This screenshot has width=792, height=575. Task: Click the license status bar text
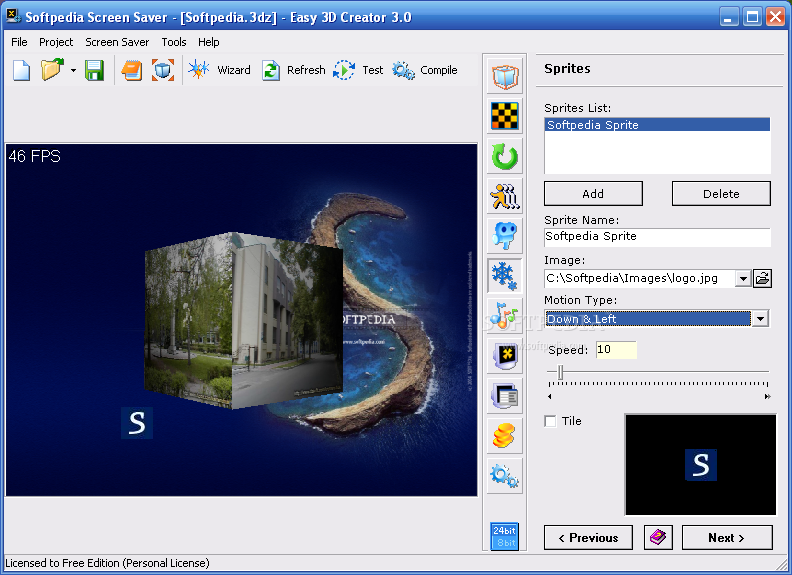[x=107, y=563]
